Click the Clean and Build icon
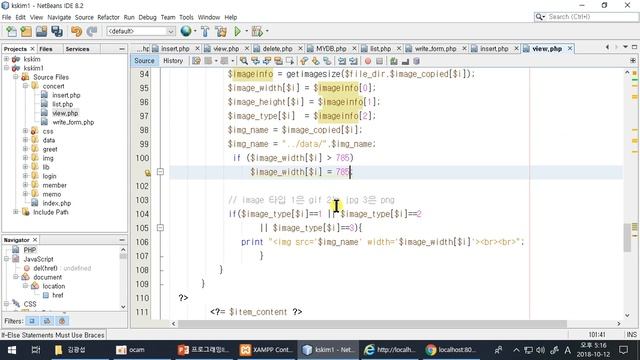The width and height of the screenshot is (640, 360). click(x=221, y=31)
